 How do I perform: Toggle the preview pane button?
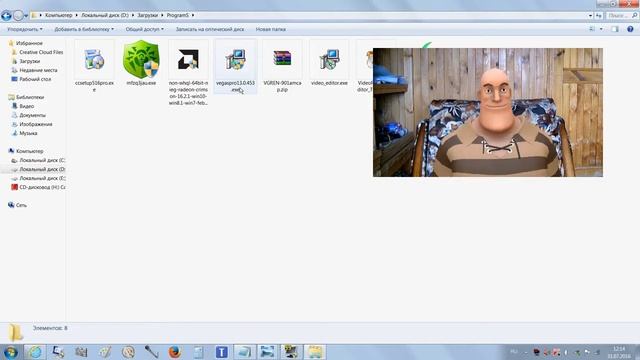coord(615,29)
